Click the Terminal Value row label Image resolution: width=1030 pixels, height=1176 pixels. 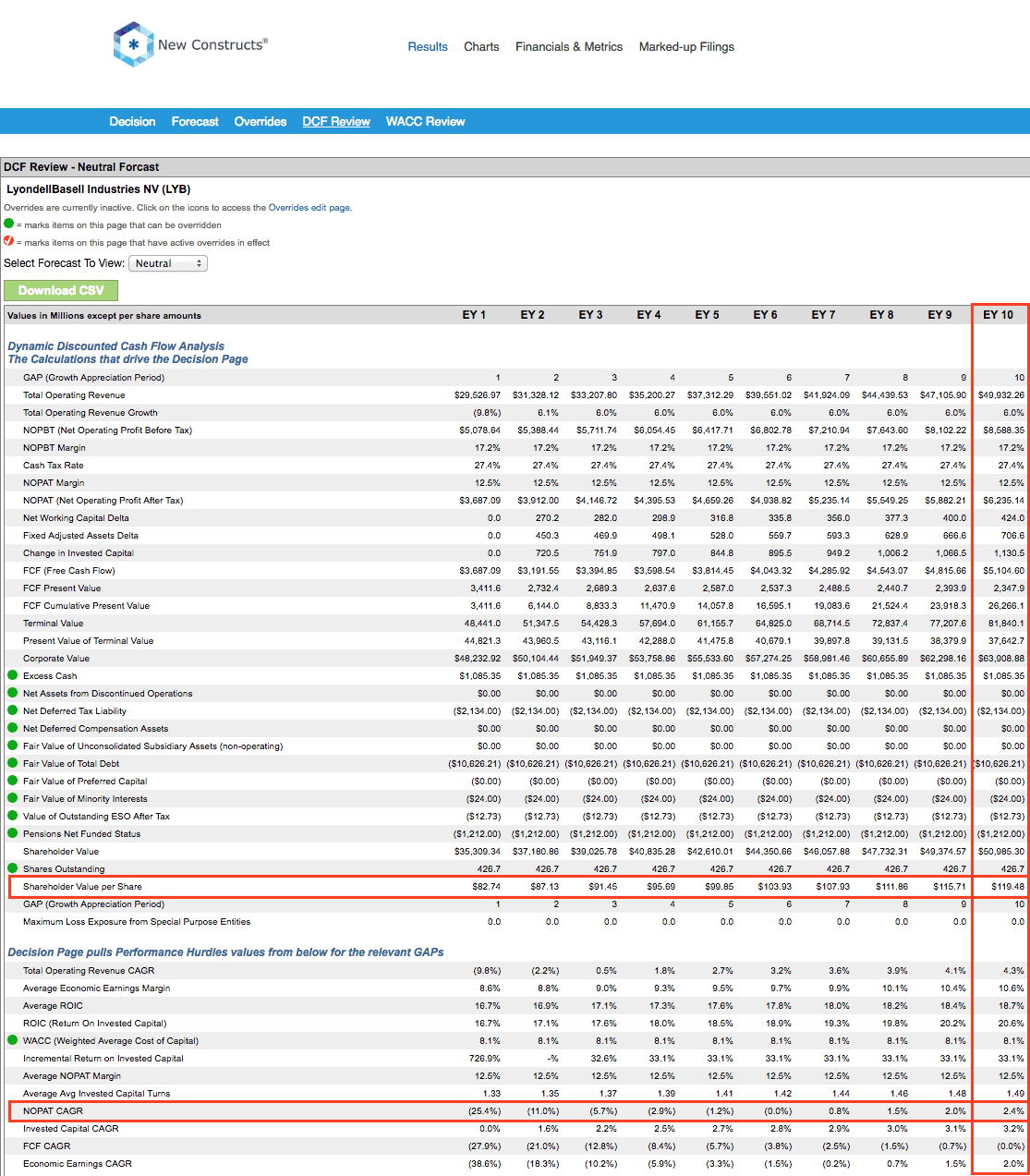tap(53, 623)
